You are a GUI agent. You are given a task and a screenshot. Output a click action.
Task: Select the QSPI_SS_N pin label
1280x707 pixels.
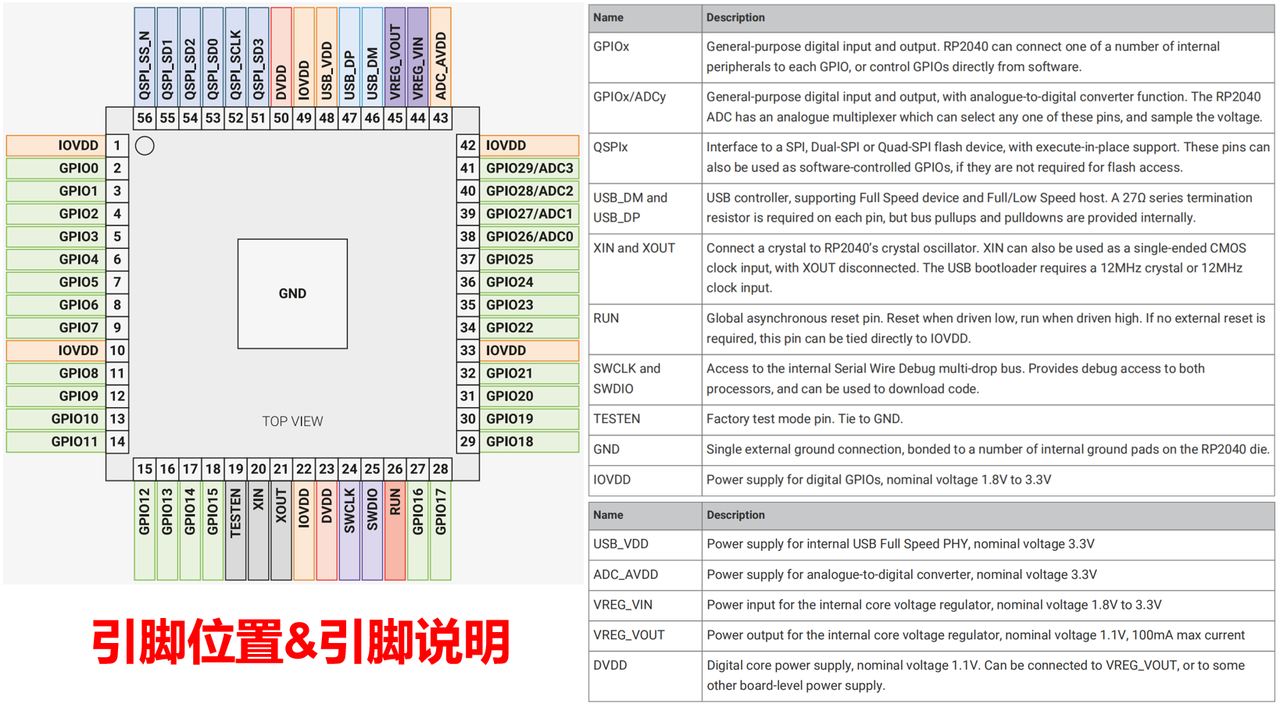pyautogui.click(x=145, y=56)
